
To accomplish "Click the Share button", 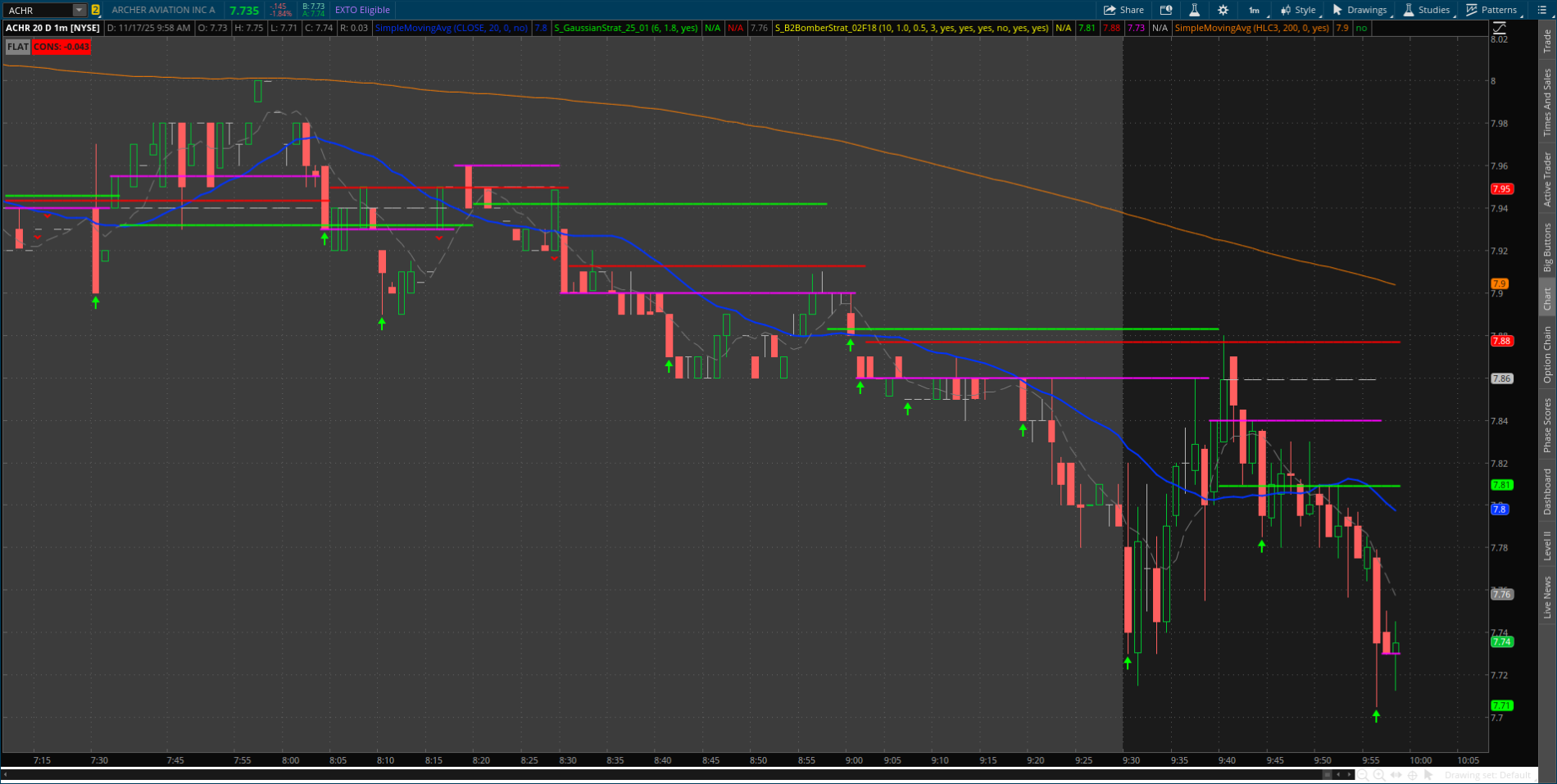I will point(1123,9).
